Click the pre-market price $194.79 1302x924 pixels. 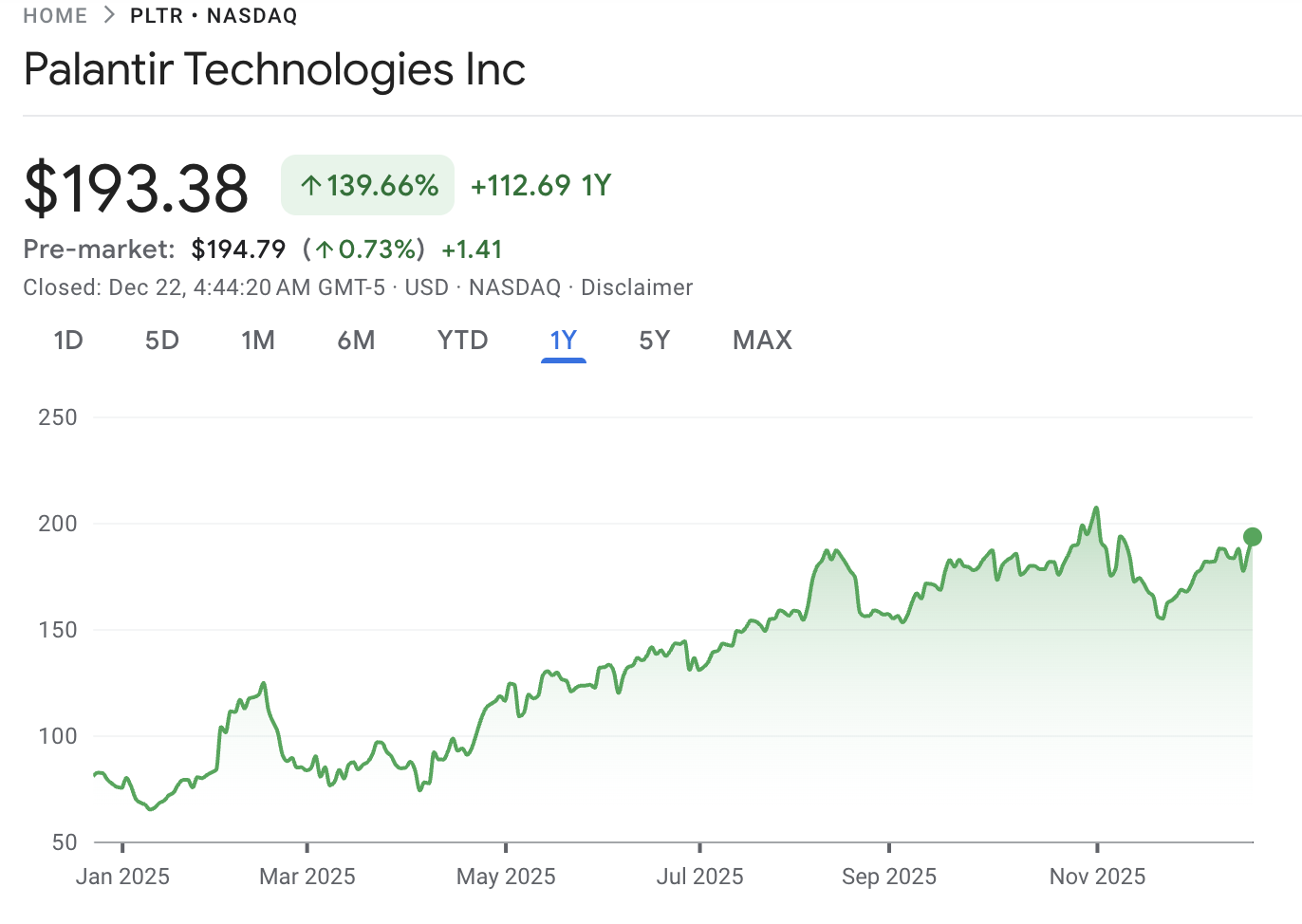pos(237,249)
